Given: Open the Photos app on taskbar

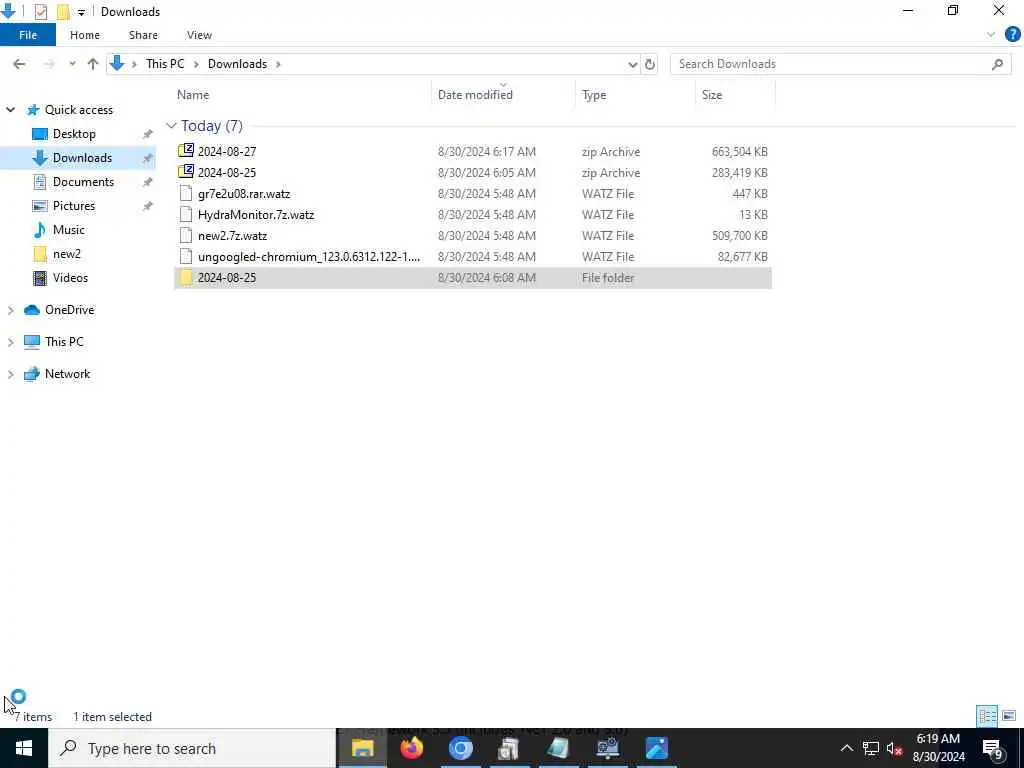Looking at the screenshot, I should coord(656,748).
